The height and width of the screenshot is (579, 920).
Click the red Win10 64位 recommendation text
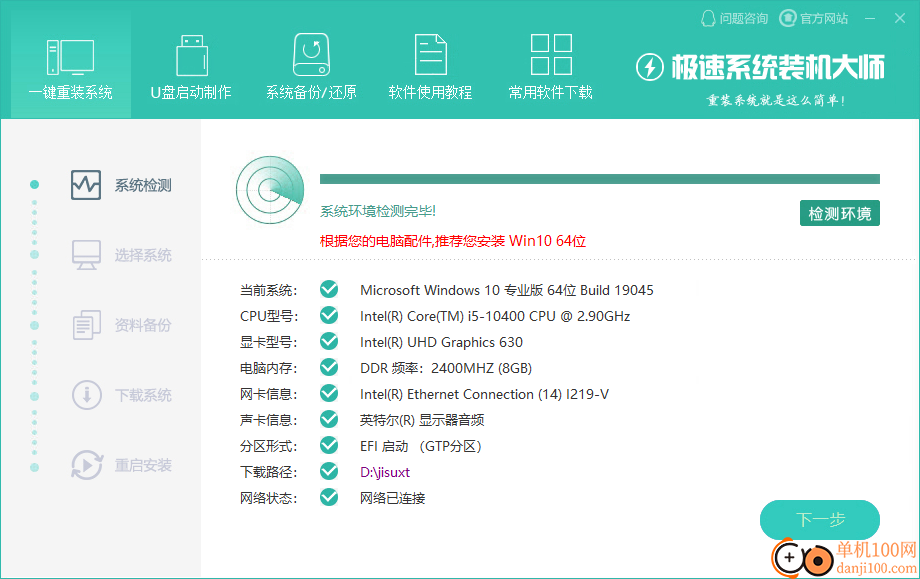point(452,241)
